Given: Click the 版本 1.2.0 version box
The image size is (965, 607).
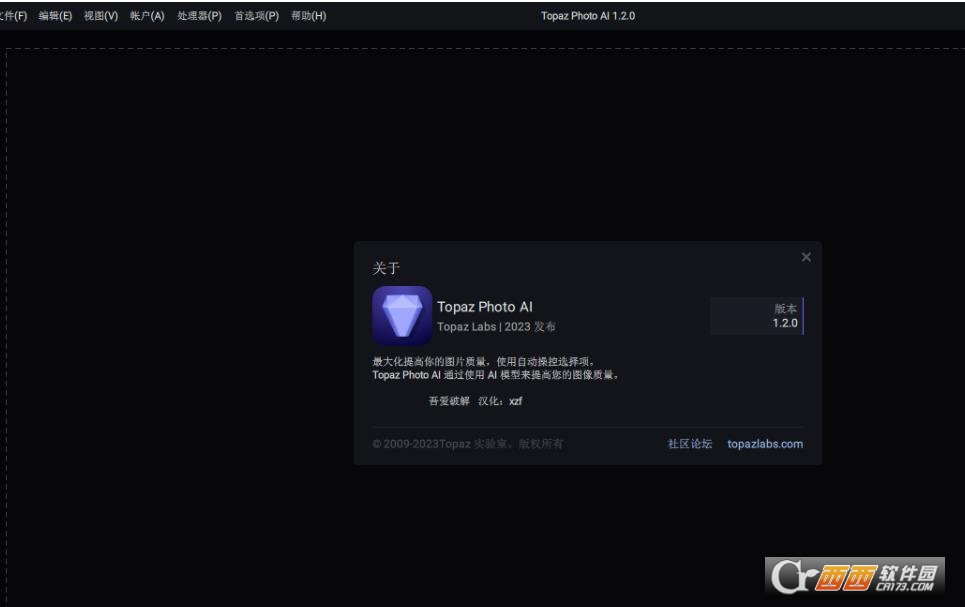Looking at the screenshot, I should [x=757, y=316].
